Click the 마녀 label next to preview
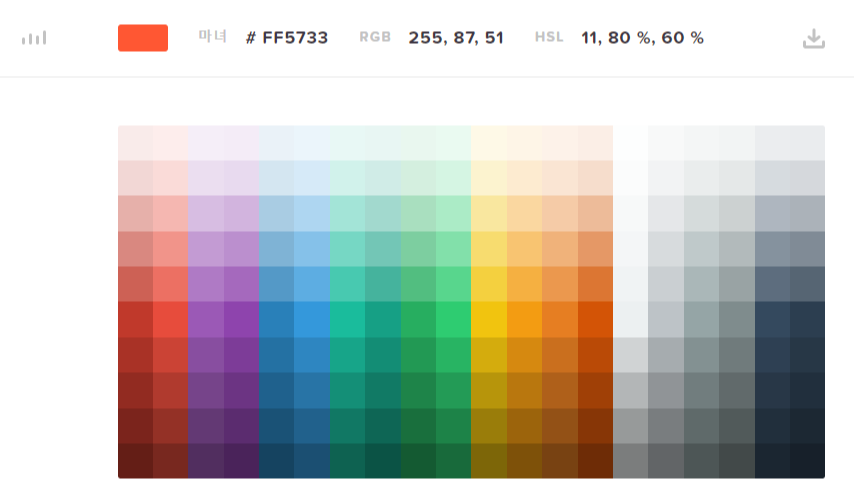The image size is (854, 488). pyautogui.click(x=212, y=36)
